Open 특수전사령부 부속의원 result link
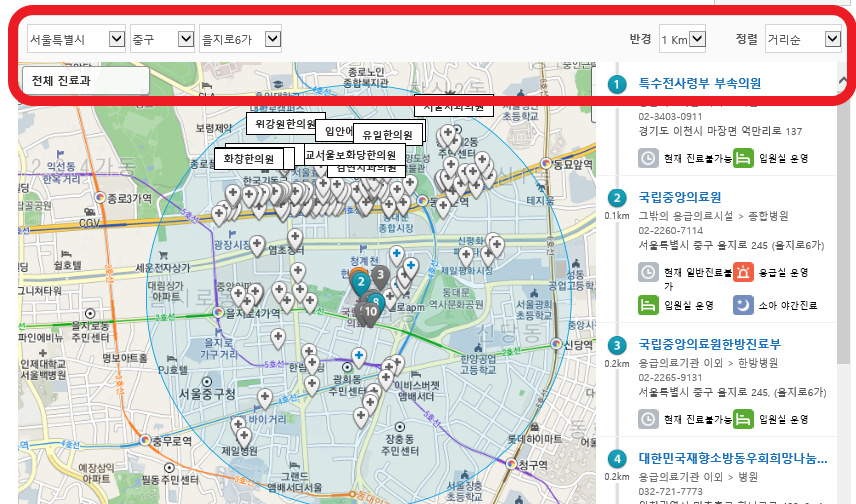 (700, 83)
